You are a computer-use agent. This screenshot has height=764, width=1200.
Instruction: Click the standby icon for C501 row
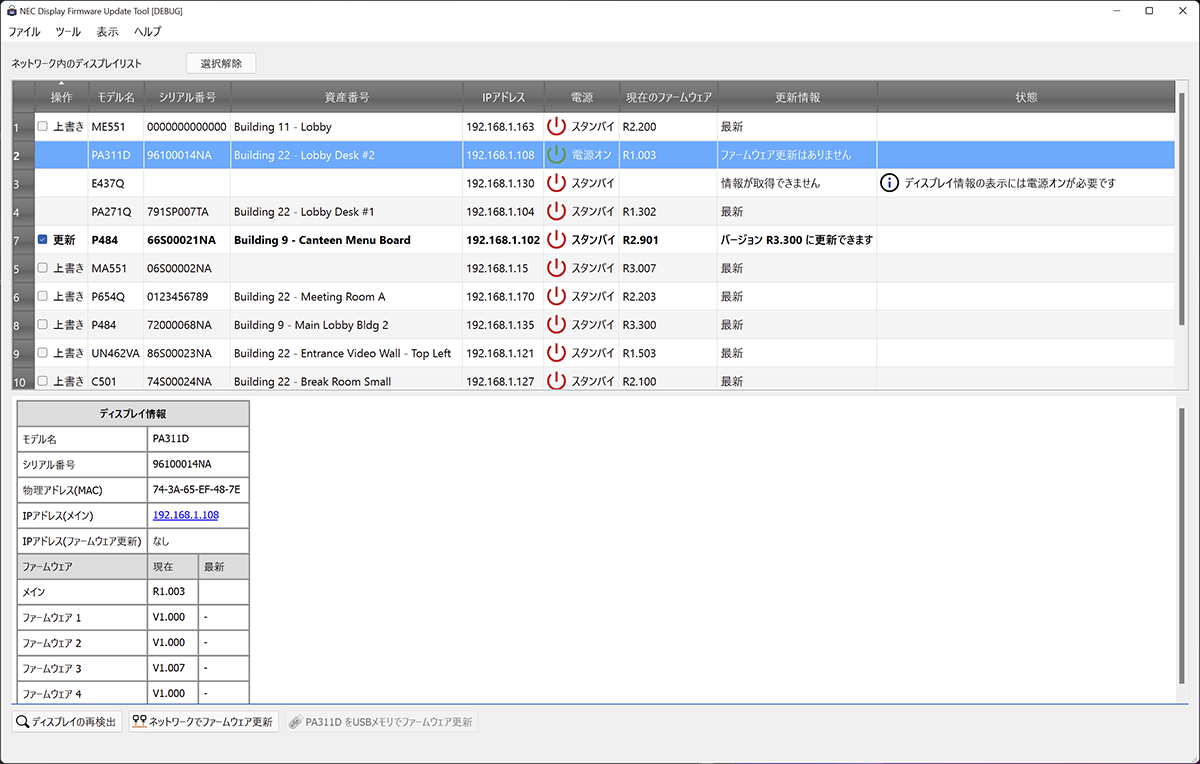(557, 381)
